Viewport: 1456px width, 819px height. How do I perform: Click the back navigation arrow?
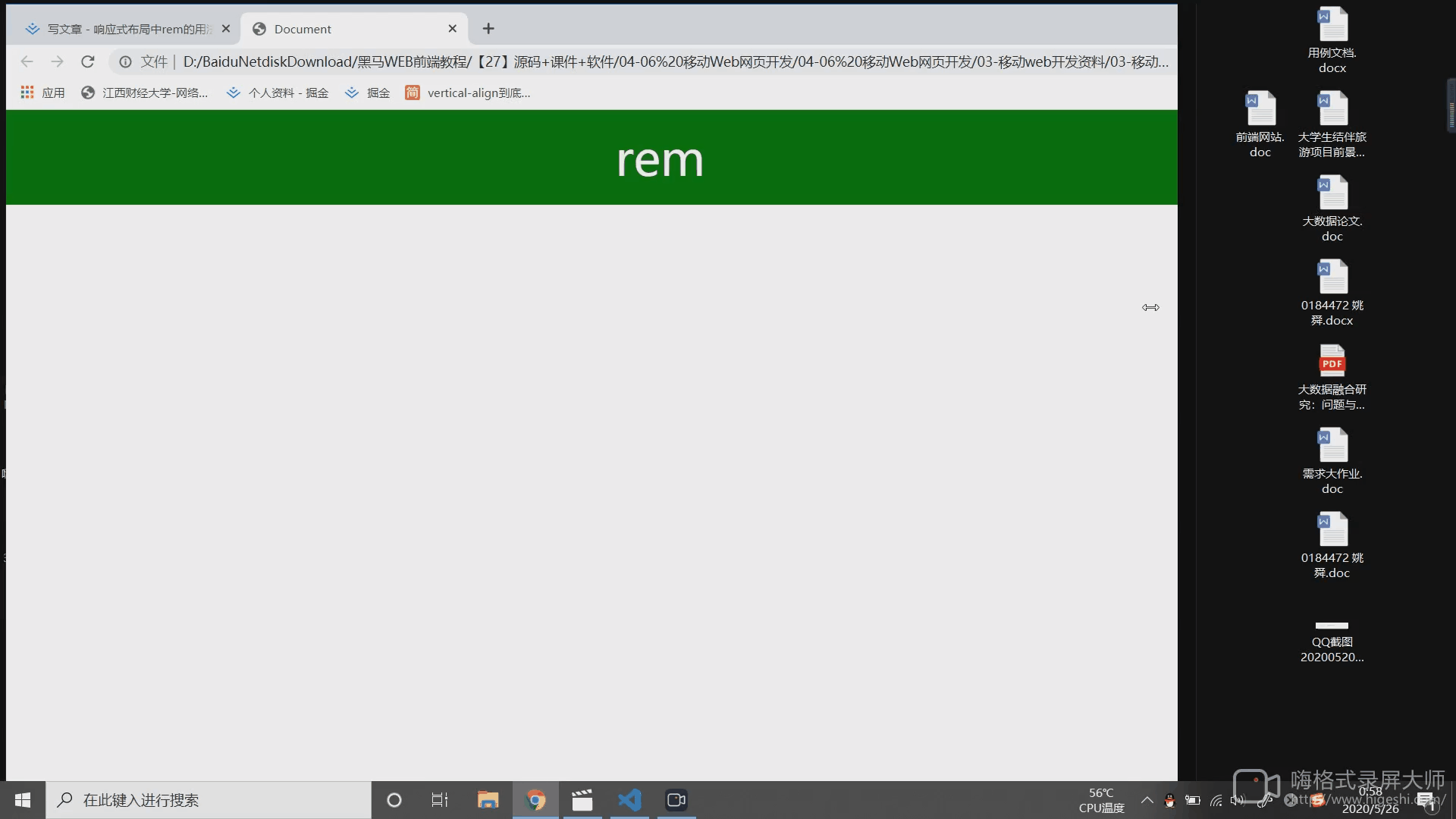(27, 61)
